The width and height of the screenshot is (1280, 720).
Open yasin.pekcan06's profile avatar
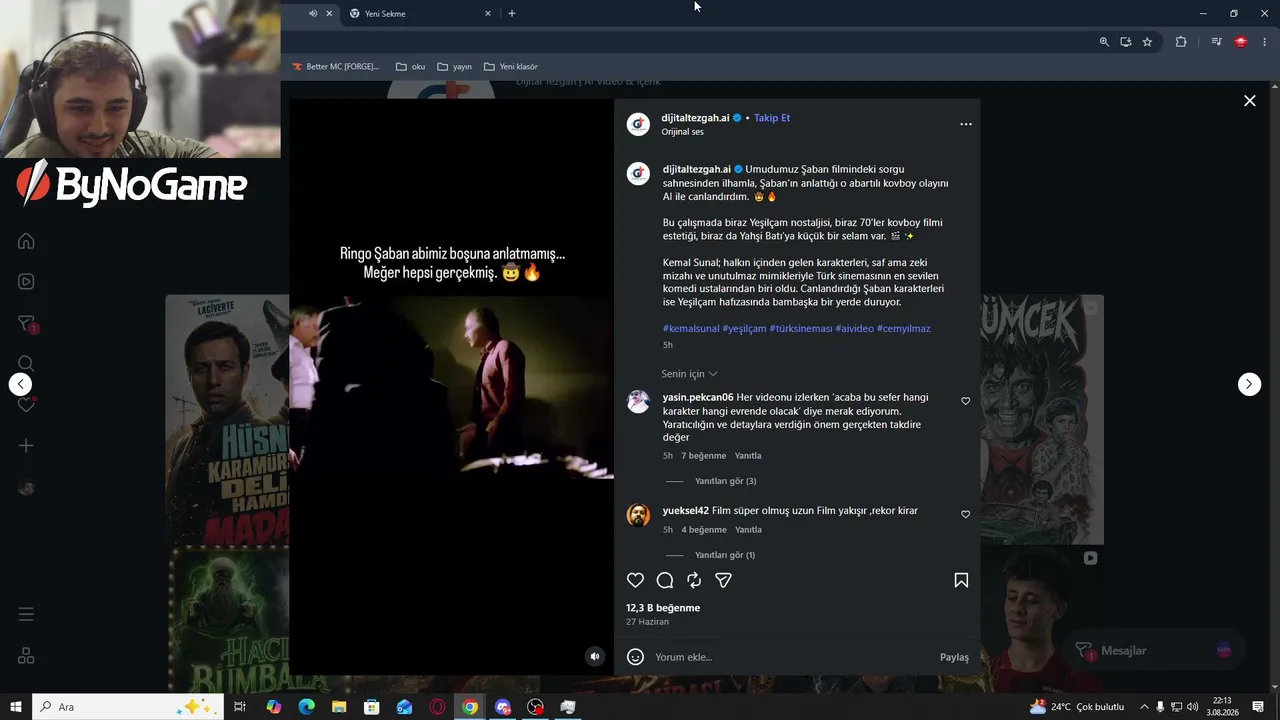click(638, 402)
